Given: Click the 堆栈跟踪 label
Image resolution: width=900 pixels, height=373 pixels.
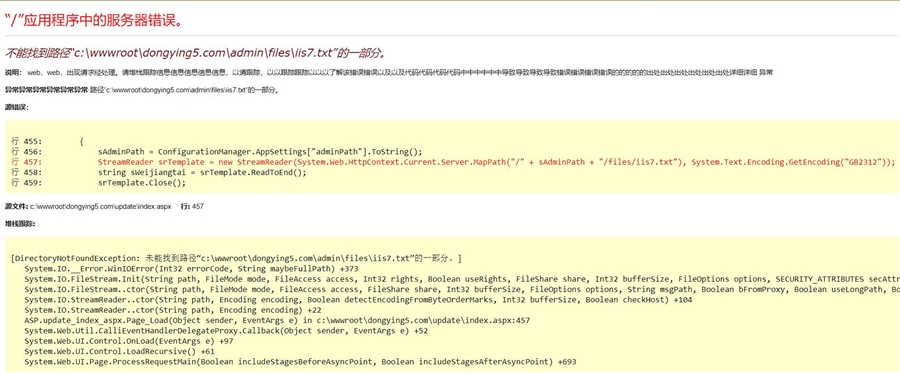Looking at the screenshot, I should pos(20,224).
